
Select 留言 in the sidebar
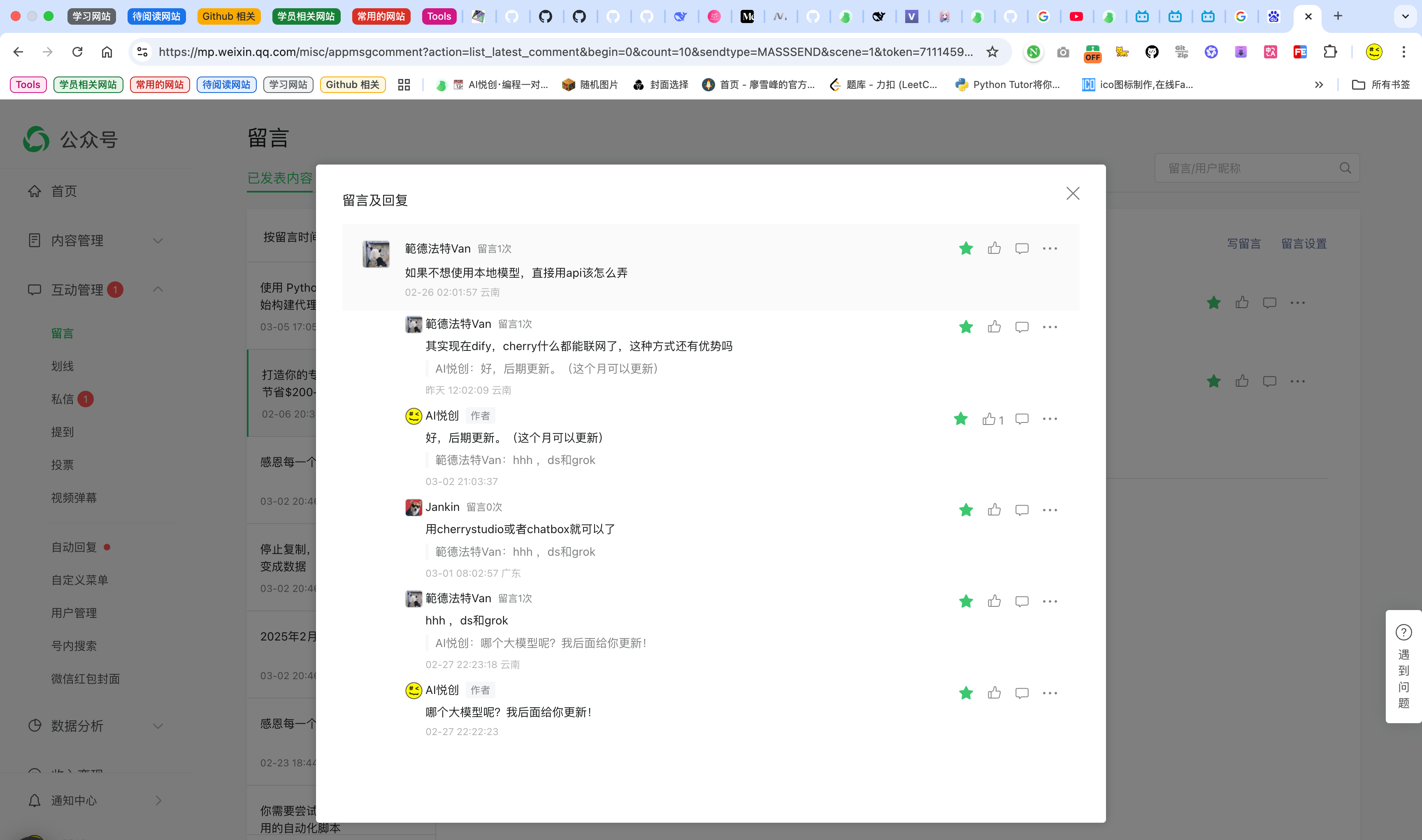pyautogui.click(x=62, y=333)
